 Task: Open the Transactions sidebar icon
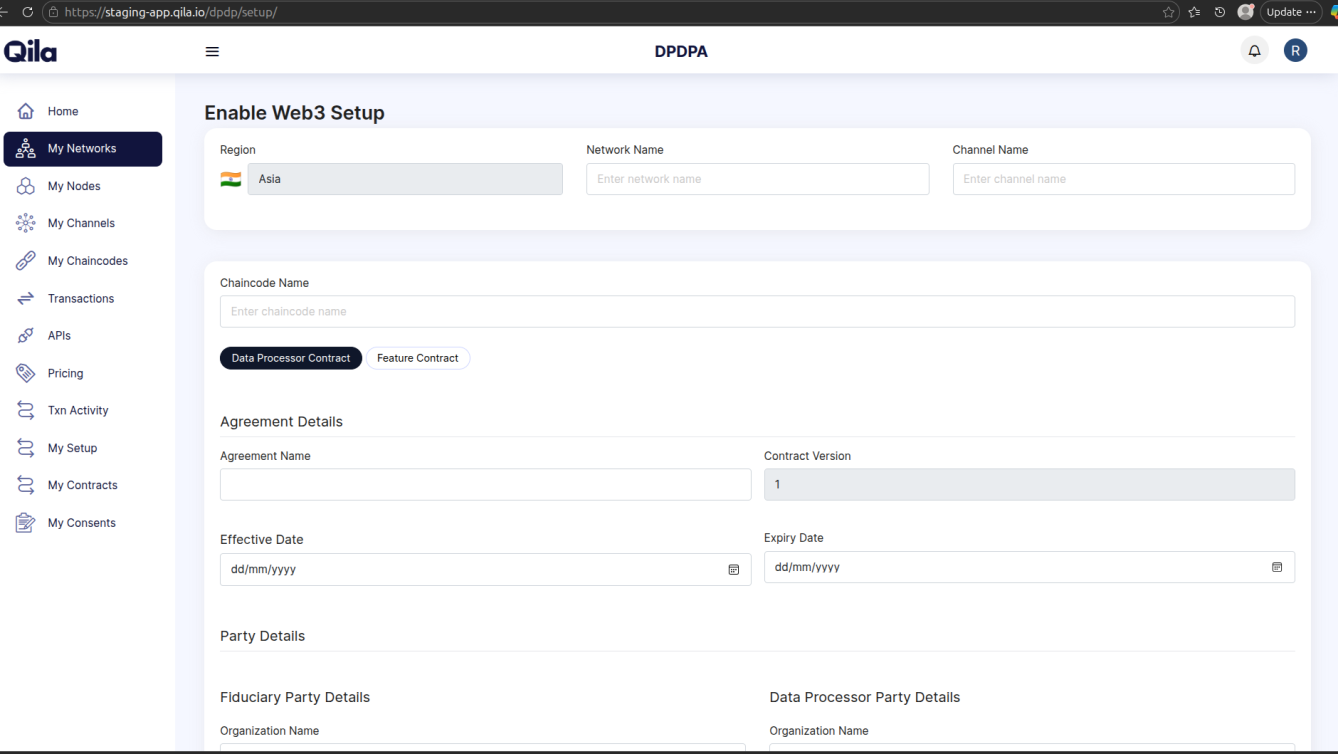pos(25,298)
